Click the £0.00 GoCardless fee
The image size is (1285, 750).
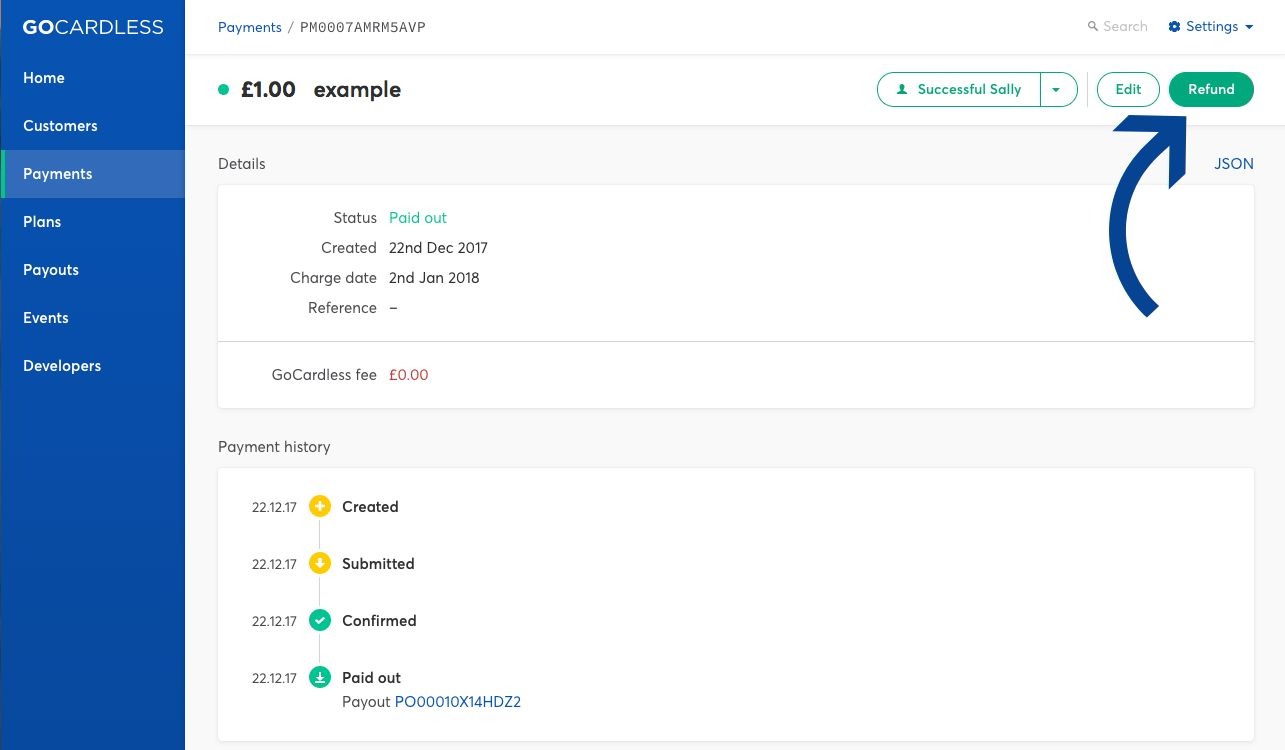tap(408, 375)
